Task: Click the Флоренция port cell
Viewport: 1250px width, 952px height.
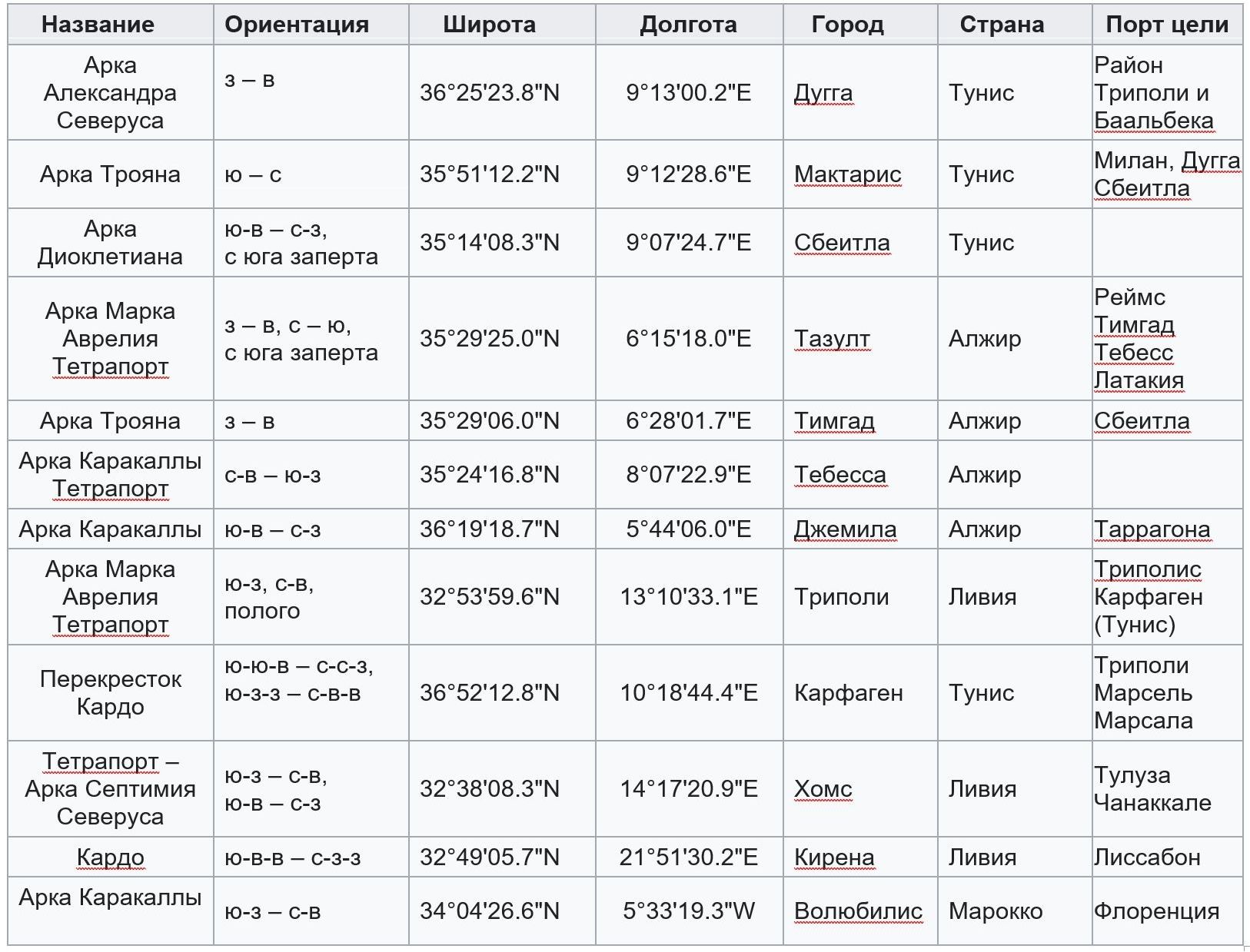Action: [x=1167, y=911]
